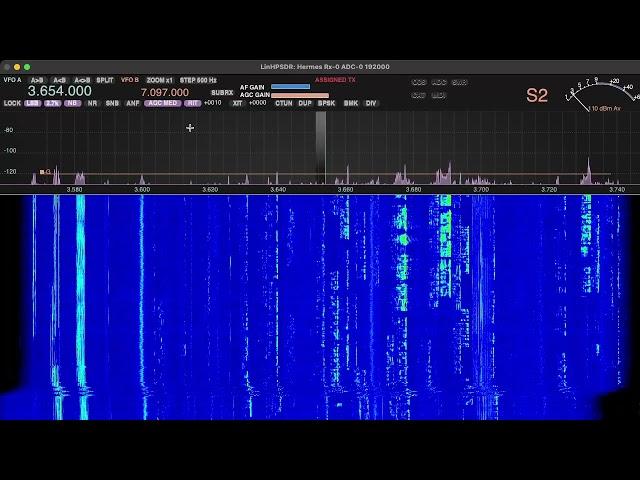Click the VFO A label
Image resolution: width=640 pixels, height=480 pixels.
(12, 80)
